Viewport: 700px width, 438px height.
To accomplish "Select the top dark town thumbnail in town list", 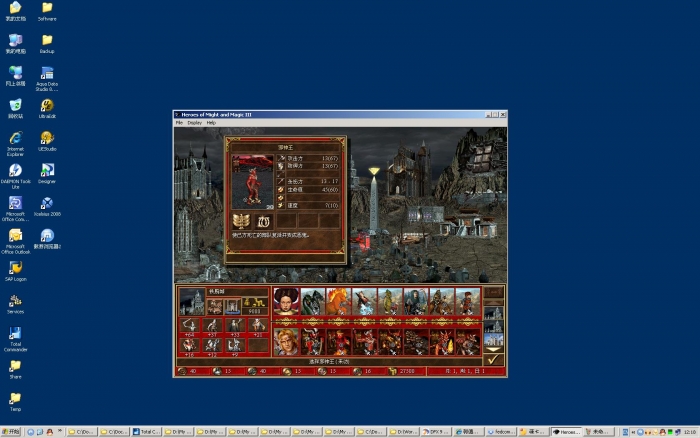I will pyautogui.click(x=493, y=313).
